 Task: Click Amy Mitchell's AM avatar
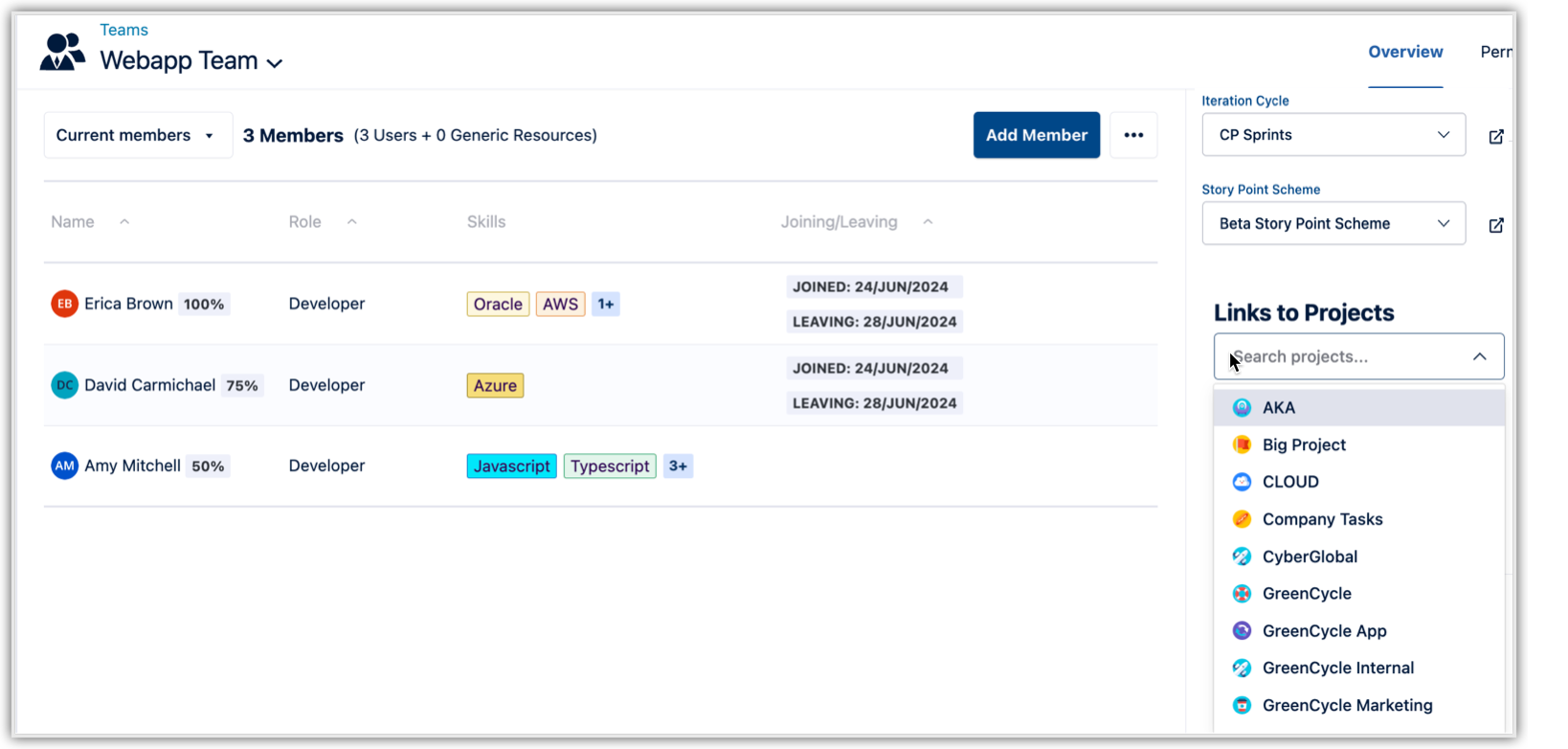64,466
